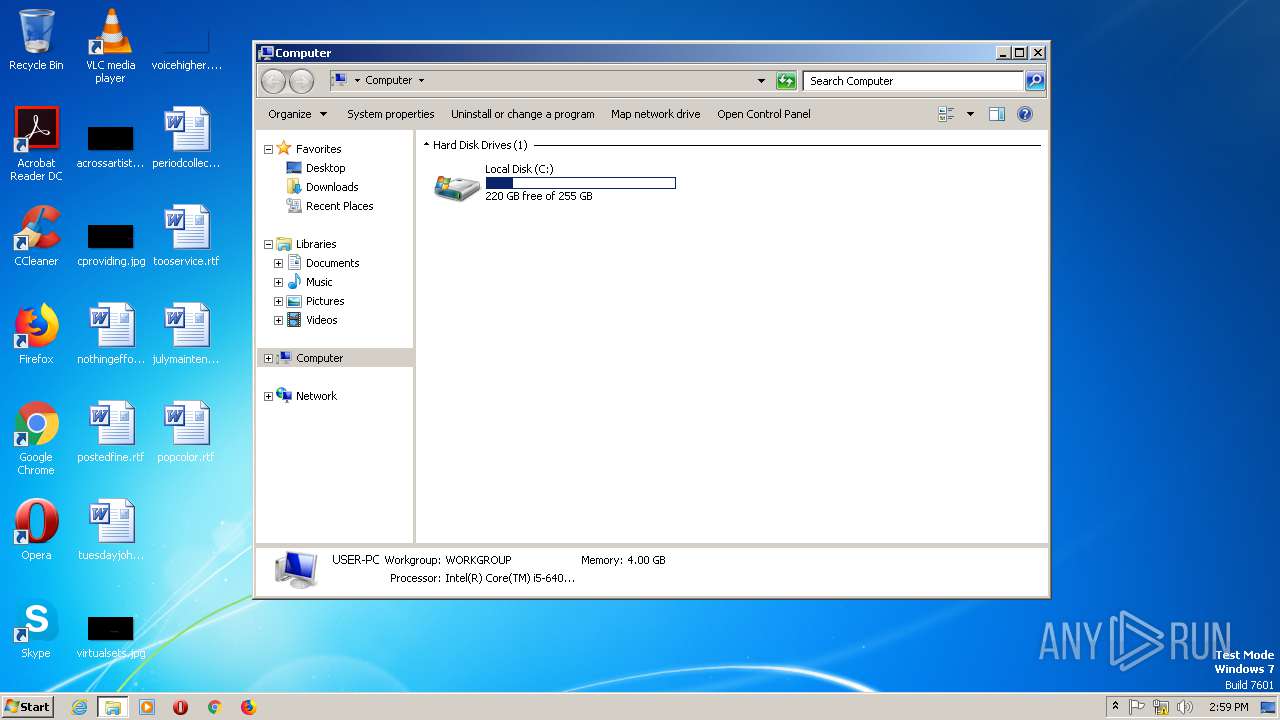Show the preview pane icon
This screenshot has width=1280, height=720.
pyautogui.click(x=997, y=114)
